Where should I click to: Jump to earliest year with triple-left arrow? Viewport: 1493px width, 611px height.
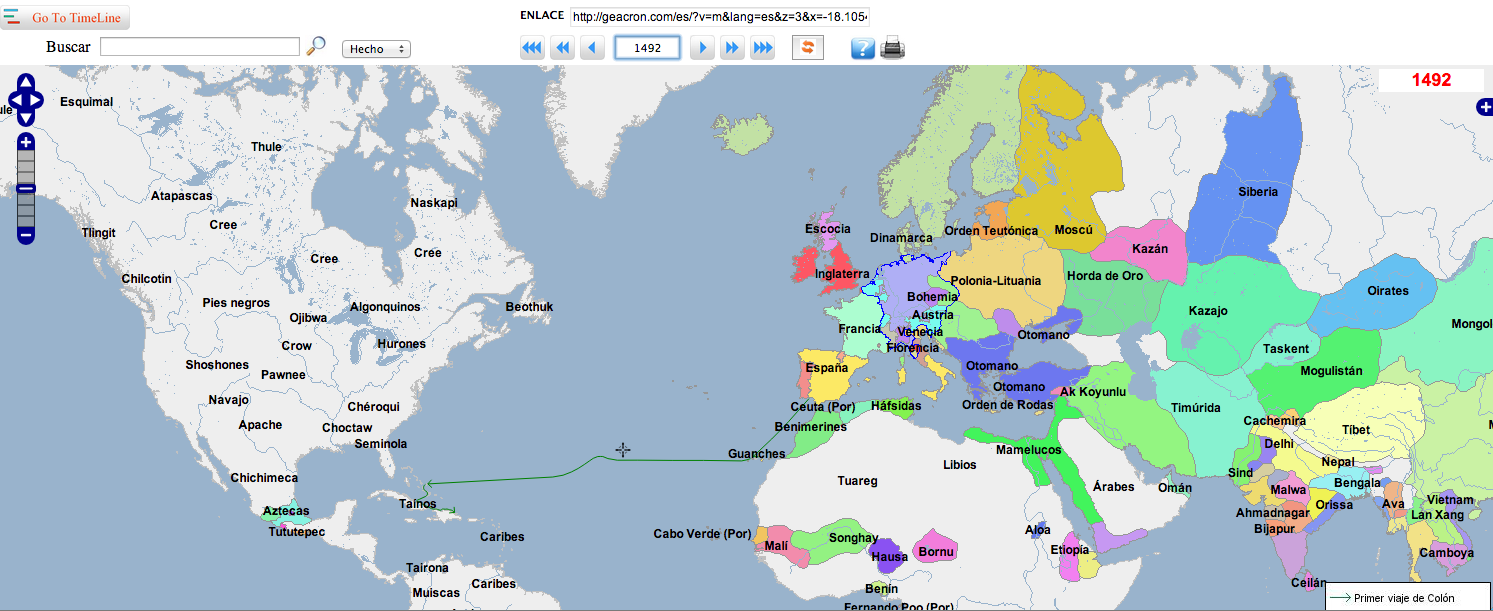pos(531,46)
